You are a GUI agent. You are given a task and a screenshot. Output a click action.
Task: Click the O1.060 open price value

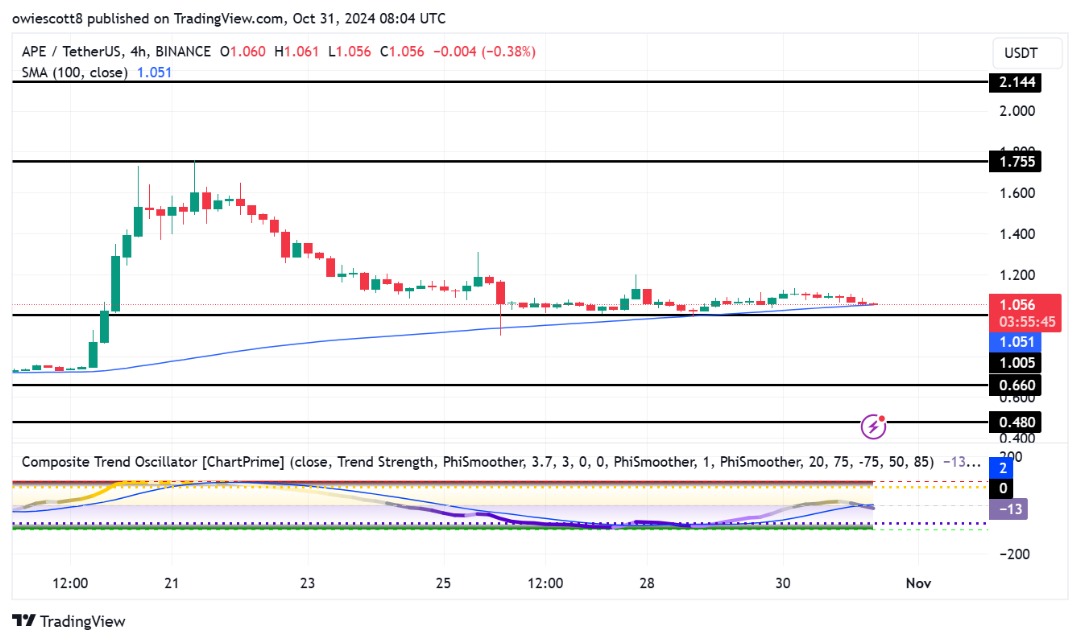(242, 52)
